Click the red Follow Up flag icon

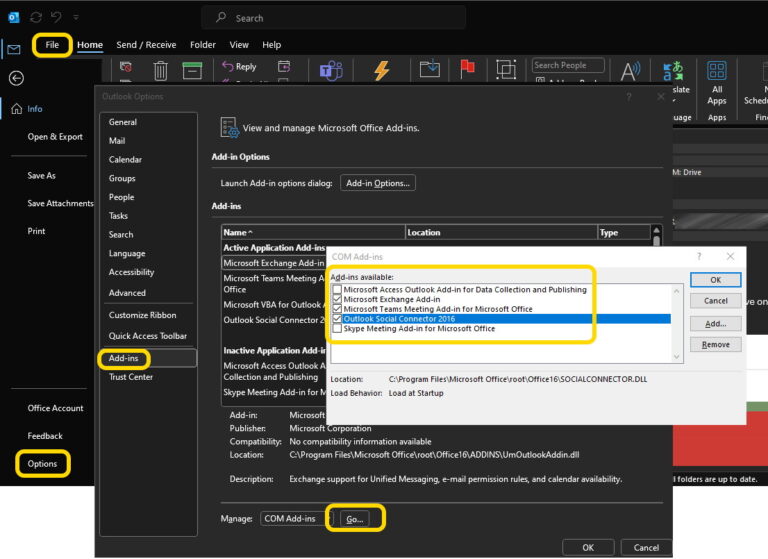coord(466,69)
